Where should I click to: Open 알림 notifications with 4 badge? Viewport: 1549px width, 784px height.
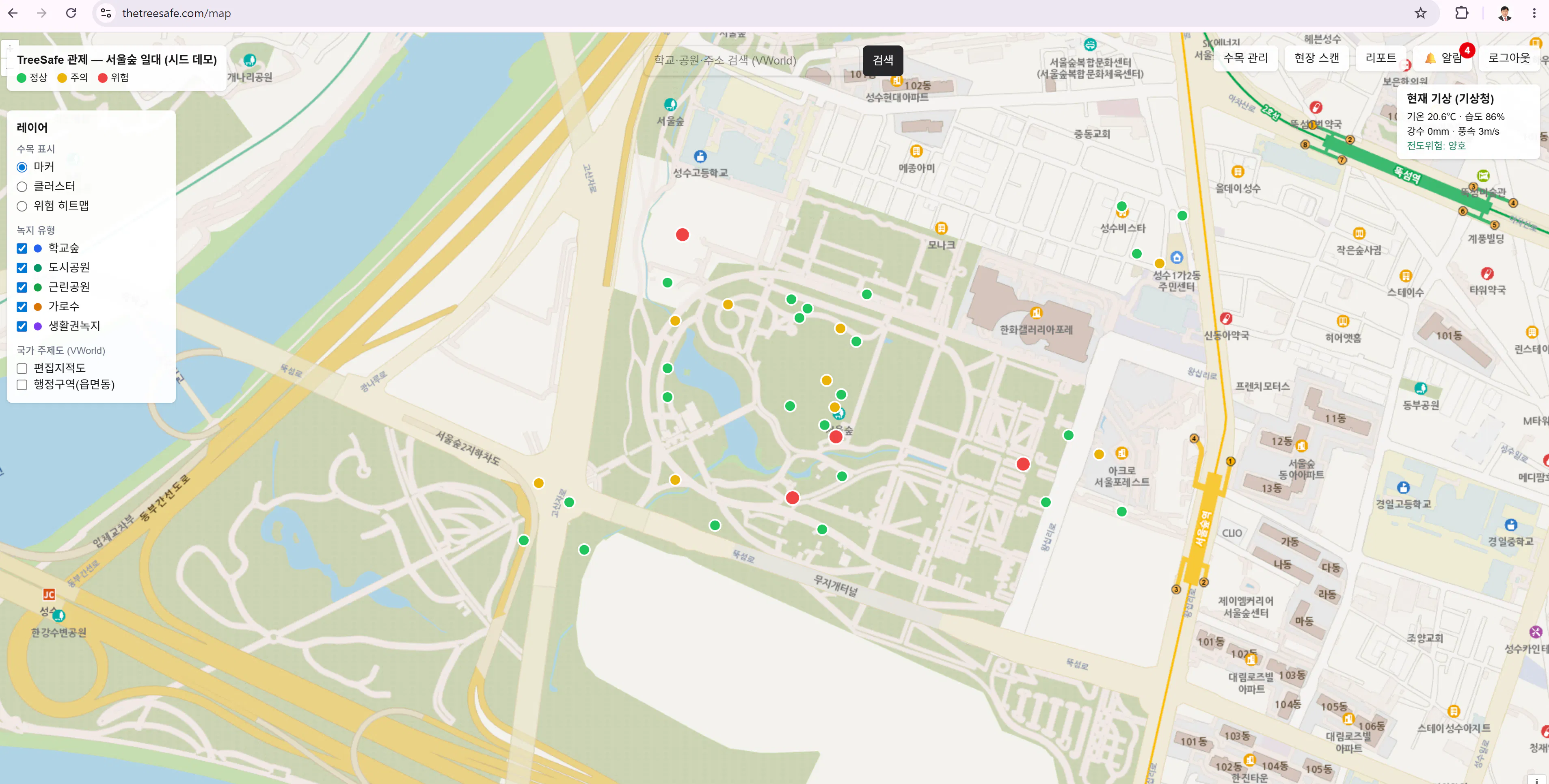click(x=1443, y=58)
